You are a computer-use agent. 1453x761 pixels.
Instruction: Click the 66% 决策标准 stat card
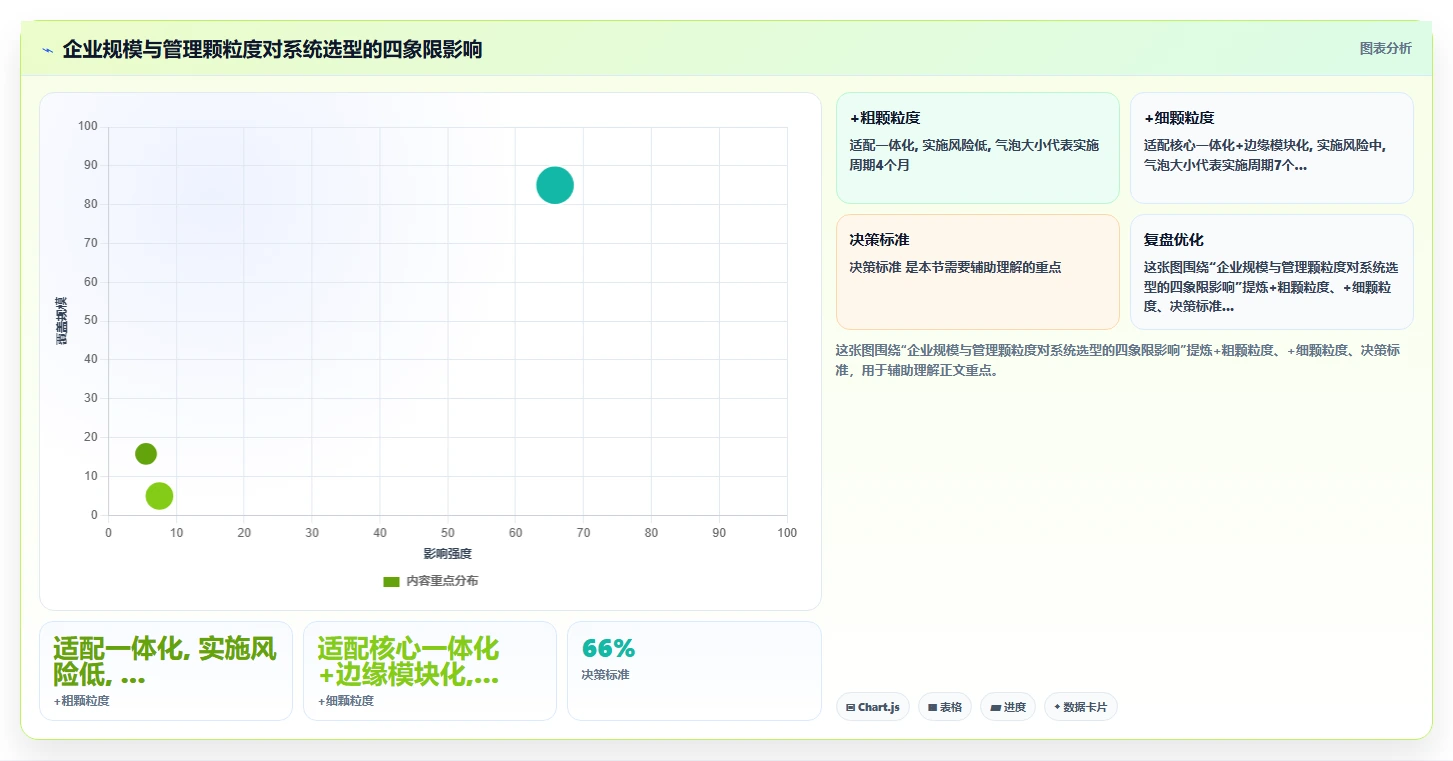click(694, 671)
